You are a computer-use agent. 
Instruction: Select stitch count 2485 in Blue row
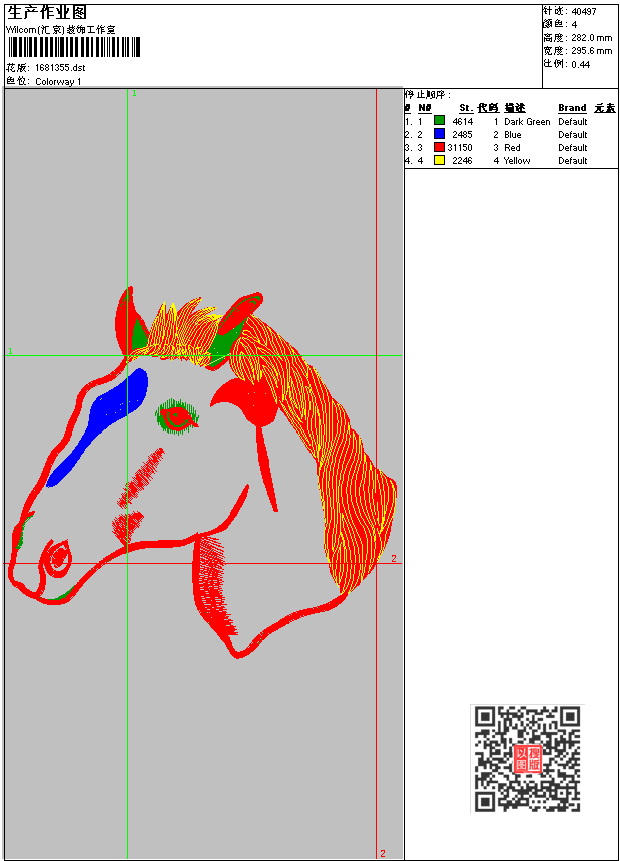[x=462, y=135]
